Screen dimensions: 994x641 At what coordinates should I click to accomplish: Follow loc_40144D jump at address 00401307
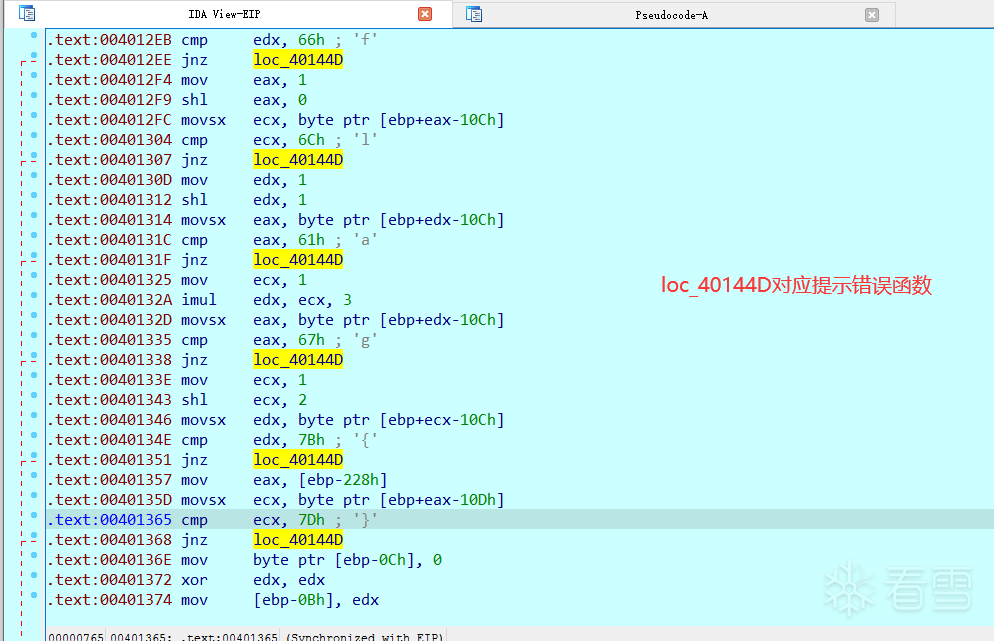coord(298,160)
